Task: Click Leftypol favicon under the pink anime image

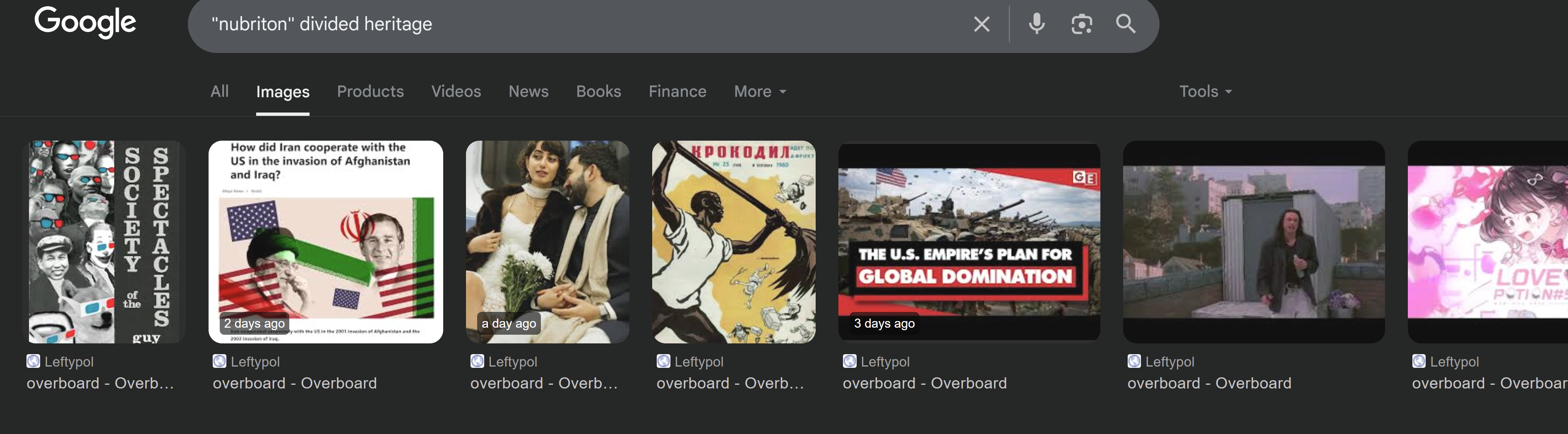Action: pos(1419,361)
